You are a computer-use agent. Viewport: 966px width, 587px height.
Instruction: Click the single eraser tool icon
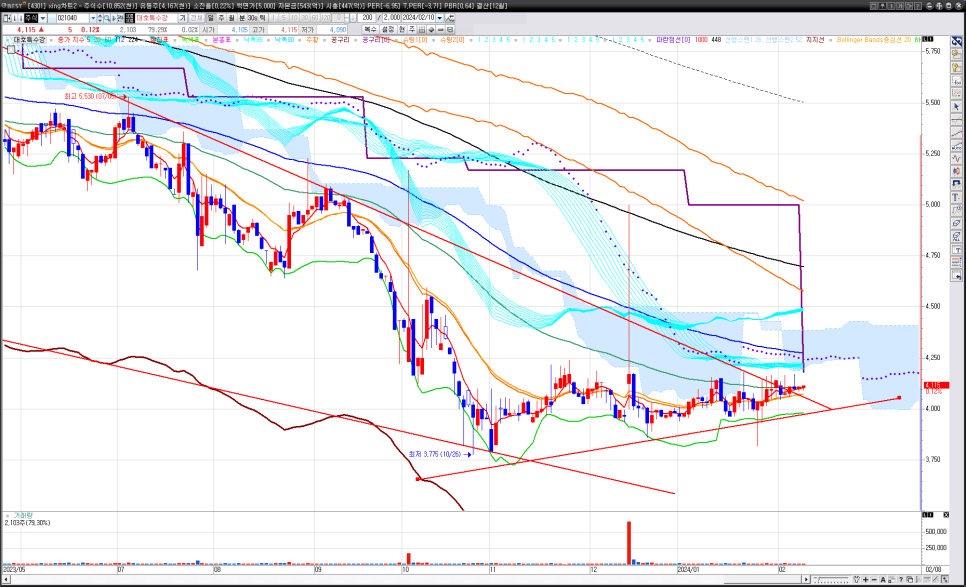coord(956,223)
